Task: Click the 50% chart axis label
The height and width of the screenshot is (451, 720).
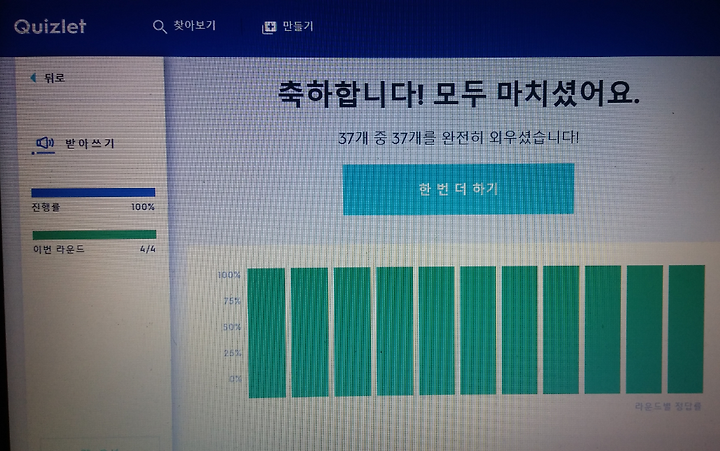Action: pyautogui.click(x=232, y=327)
